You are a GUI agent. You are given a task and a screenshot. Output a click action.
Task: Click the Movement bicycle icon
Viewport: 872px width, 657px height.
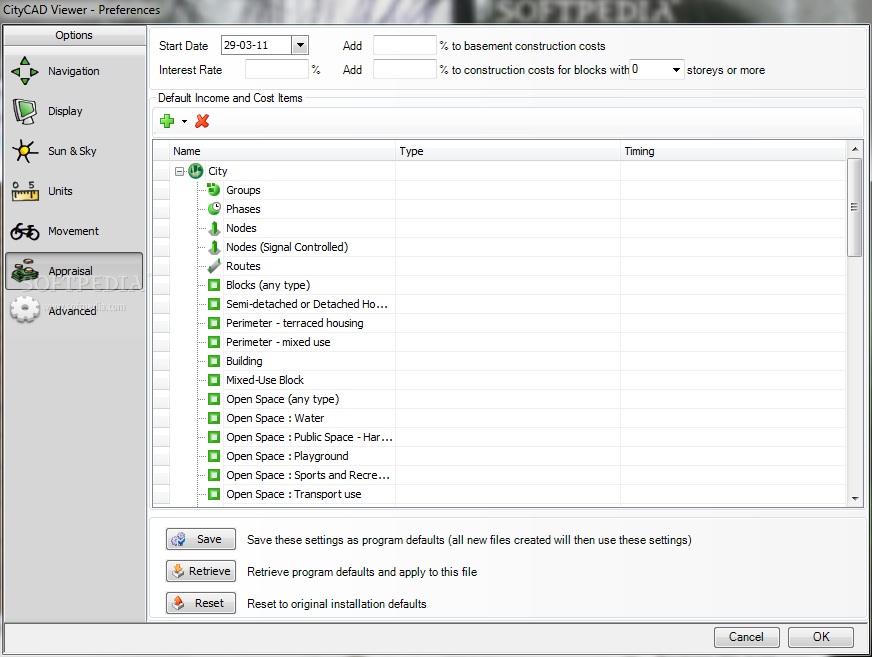tap(25, 231)
